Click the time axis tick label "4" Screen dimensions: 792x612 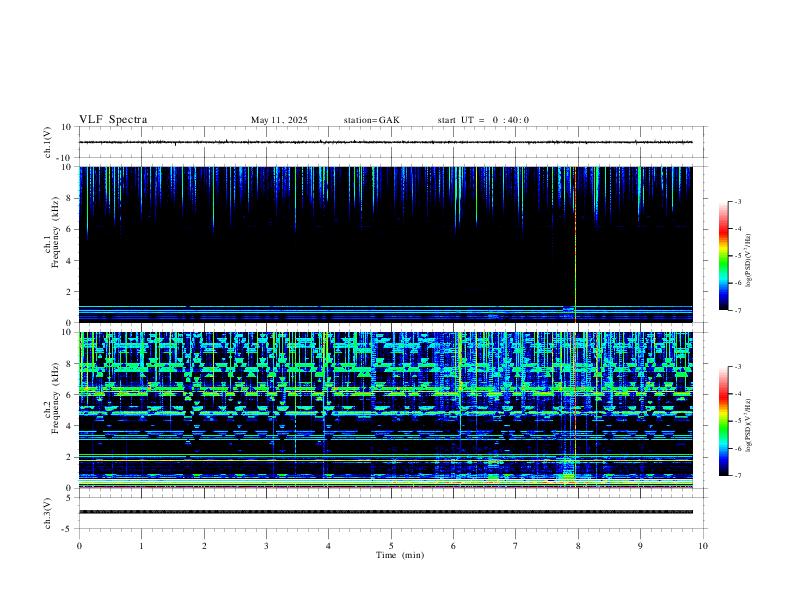point(328,546)
